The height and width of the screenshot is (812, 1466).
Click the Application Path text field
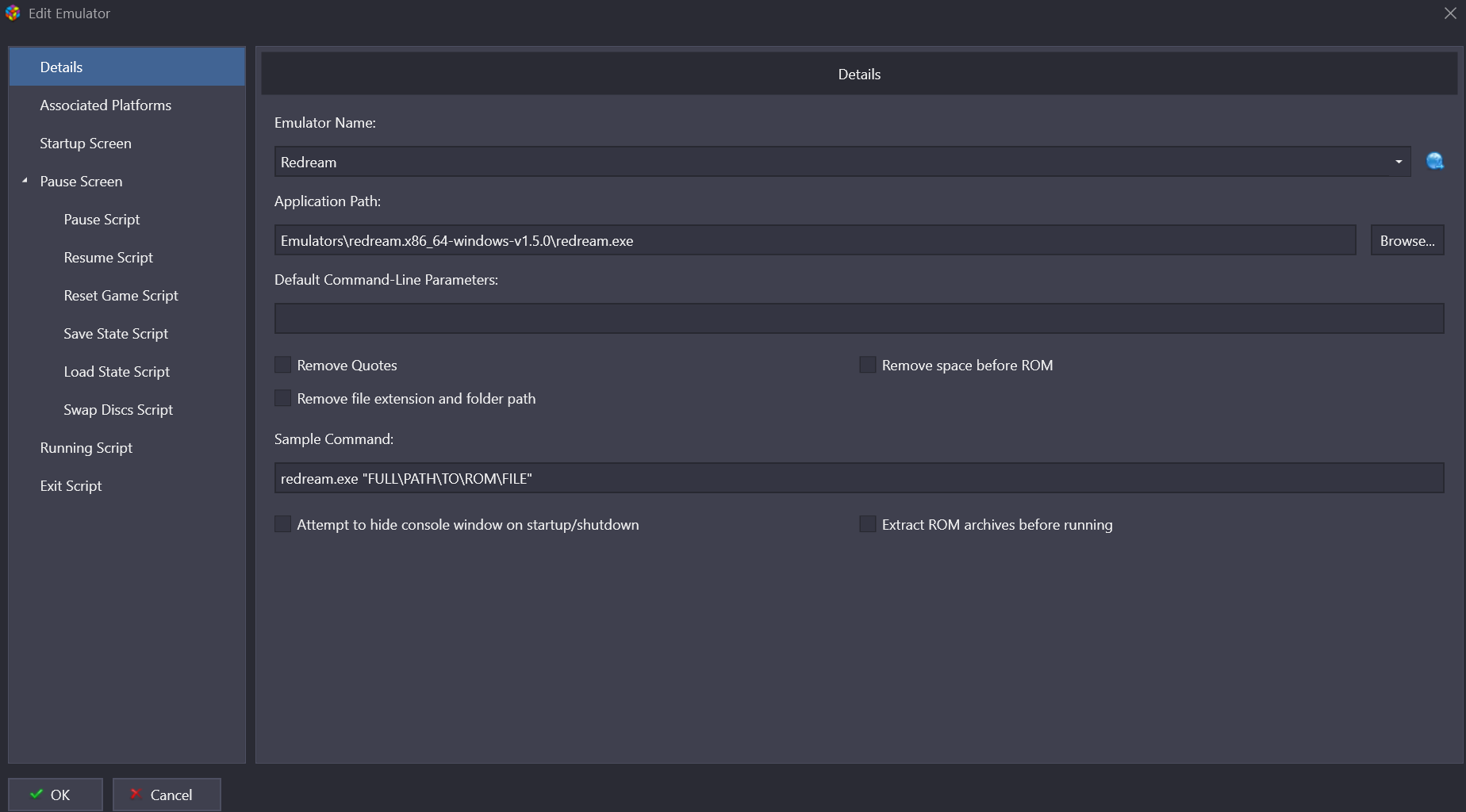(815, 240)
